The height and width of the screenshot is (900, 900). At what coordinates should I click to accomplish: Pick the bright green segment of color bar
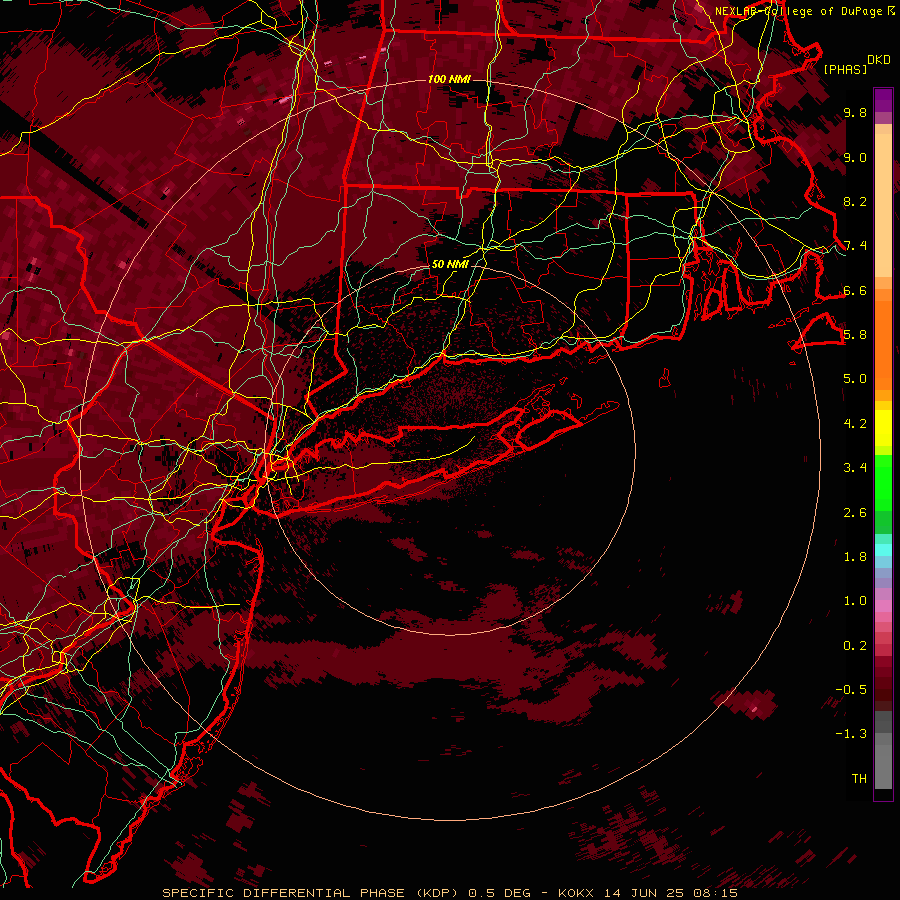click(883, 482)
